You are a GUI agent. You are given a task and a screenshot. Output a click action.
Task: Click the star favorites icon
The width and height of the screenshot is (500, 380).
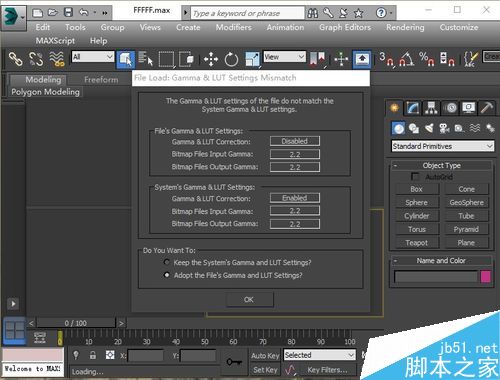coord(358,13)
